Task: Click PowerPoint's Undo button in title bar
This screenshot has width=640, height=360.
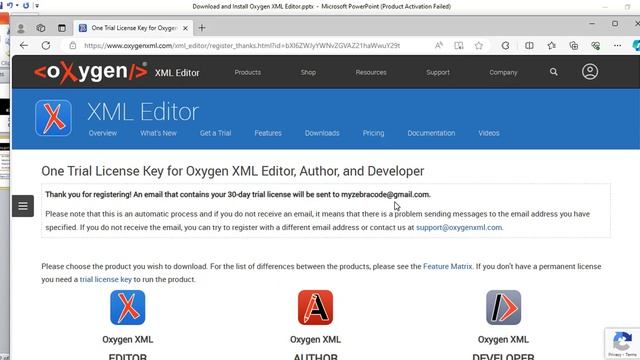Action: pyautogui.click(x=10, y=6)
